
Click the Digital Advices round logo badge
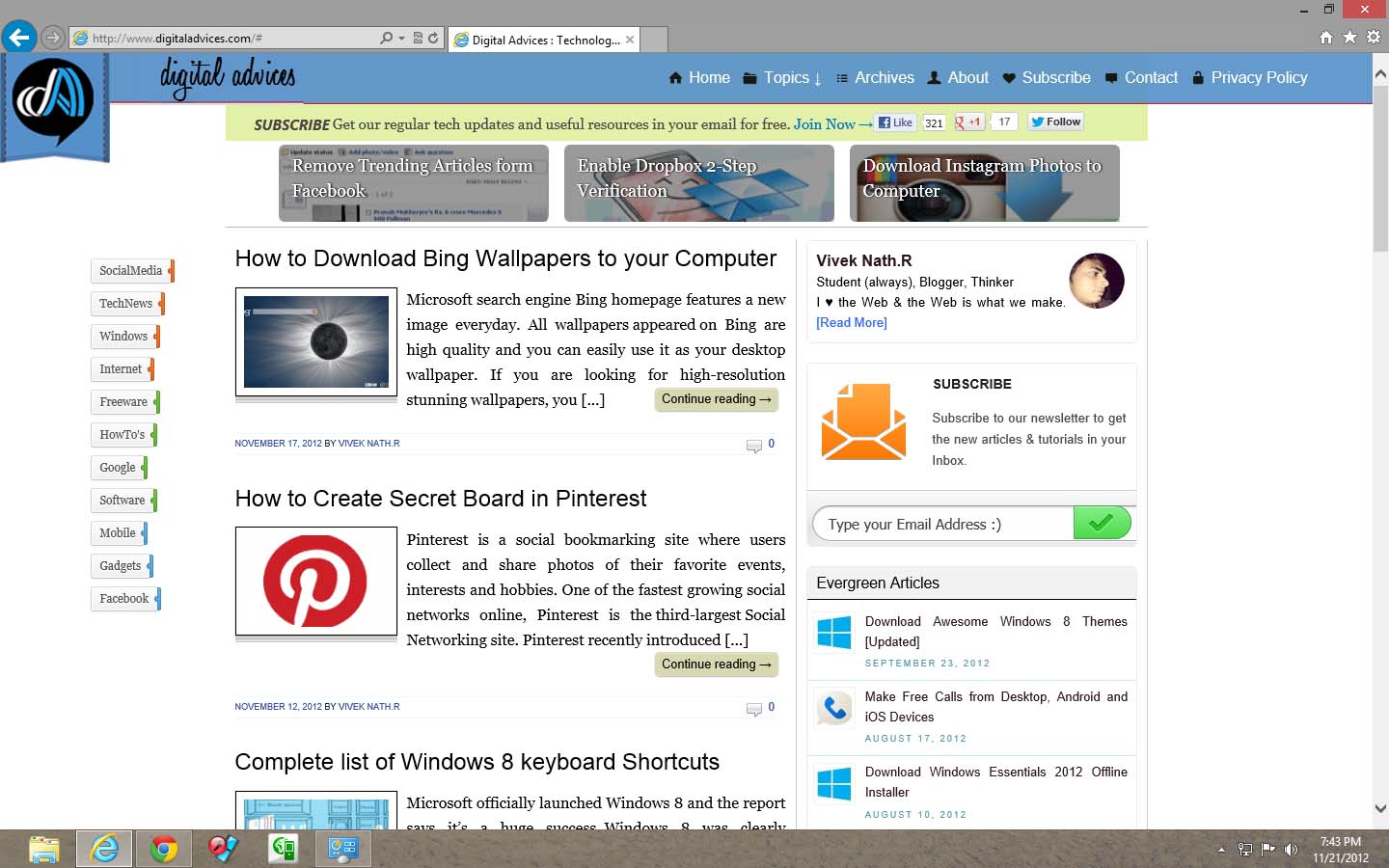pyautogui.click(x=53, y=101)
